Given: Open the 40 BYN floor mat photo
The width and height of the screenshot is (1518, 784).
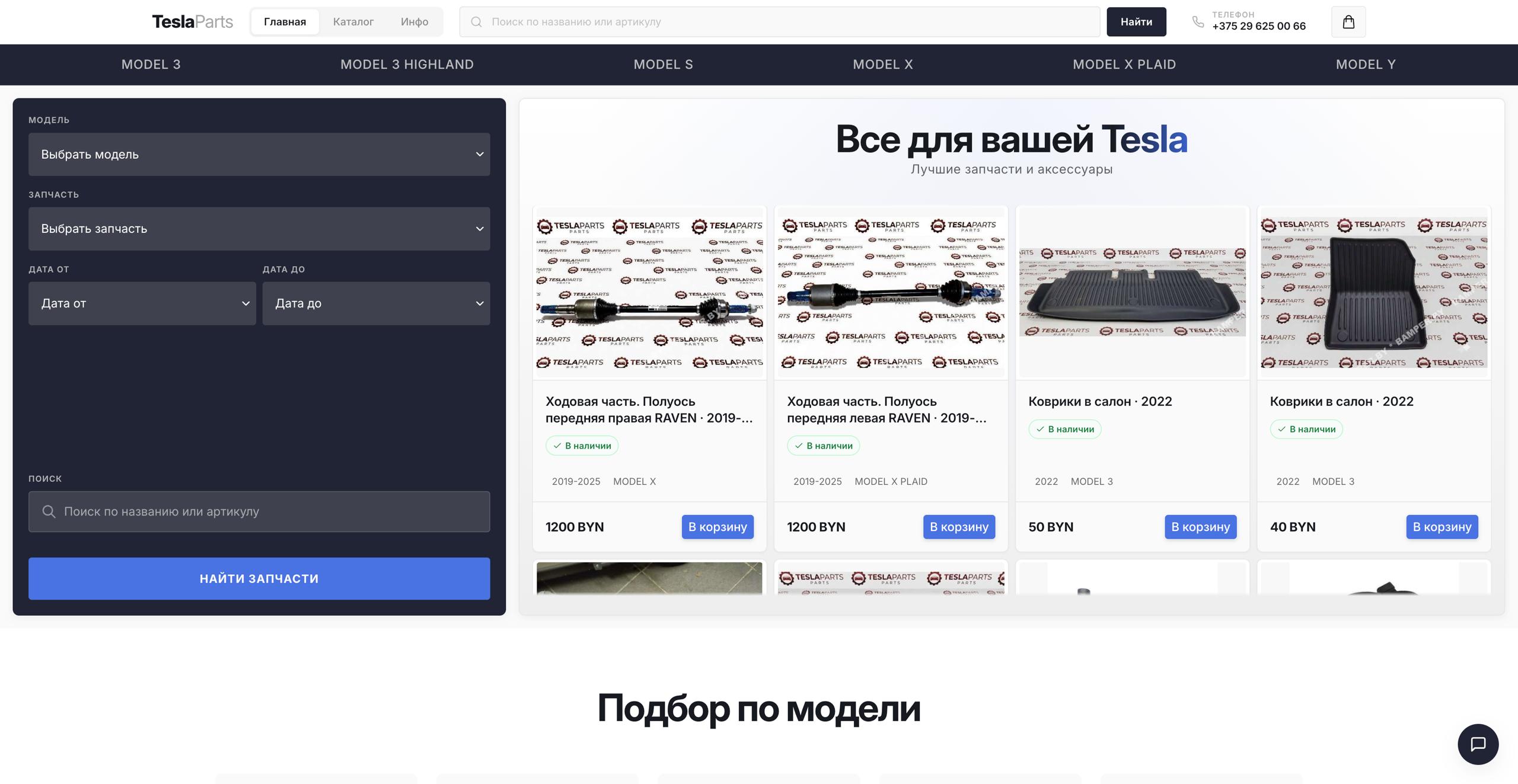Looking at the screenshot, I should tap(1374, 293).
